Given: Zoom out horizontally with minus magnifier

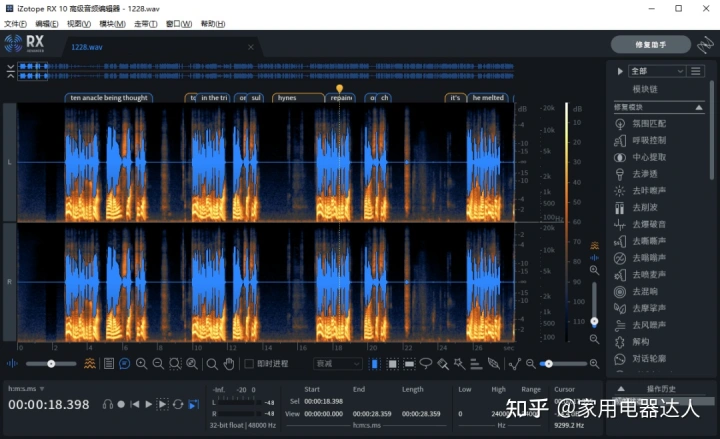Looking at the screenshot, I should (158, 364).
